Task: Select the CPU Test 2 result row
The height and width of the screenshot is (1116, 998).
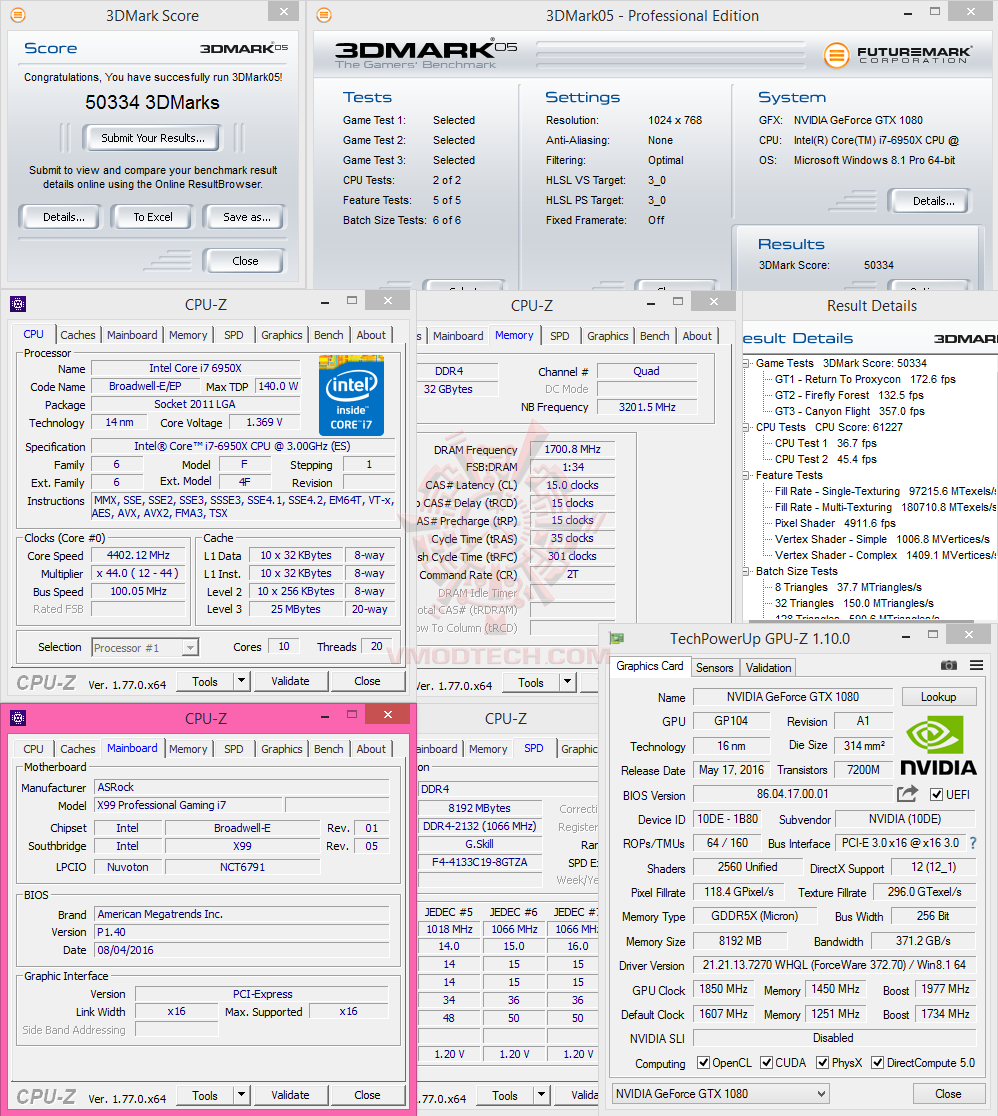Action: point(826,459)
